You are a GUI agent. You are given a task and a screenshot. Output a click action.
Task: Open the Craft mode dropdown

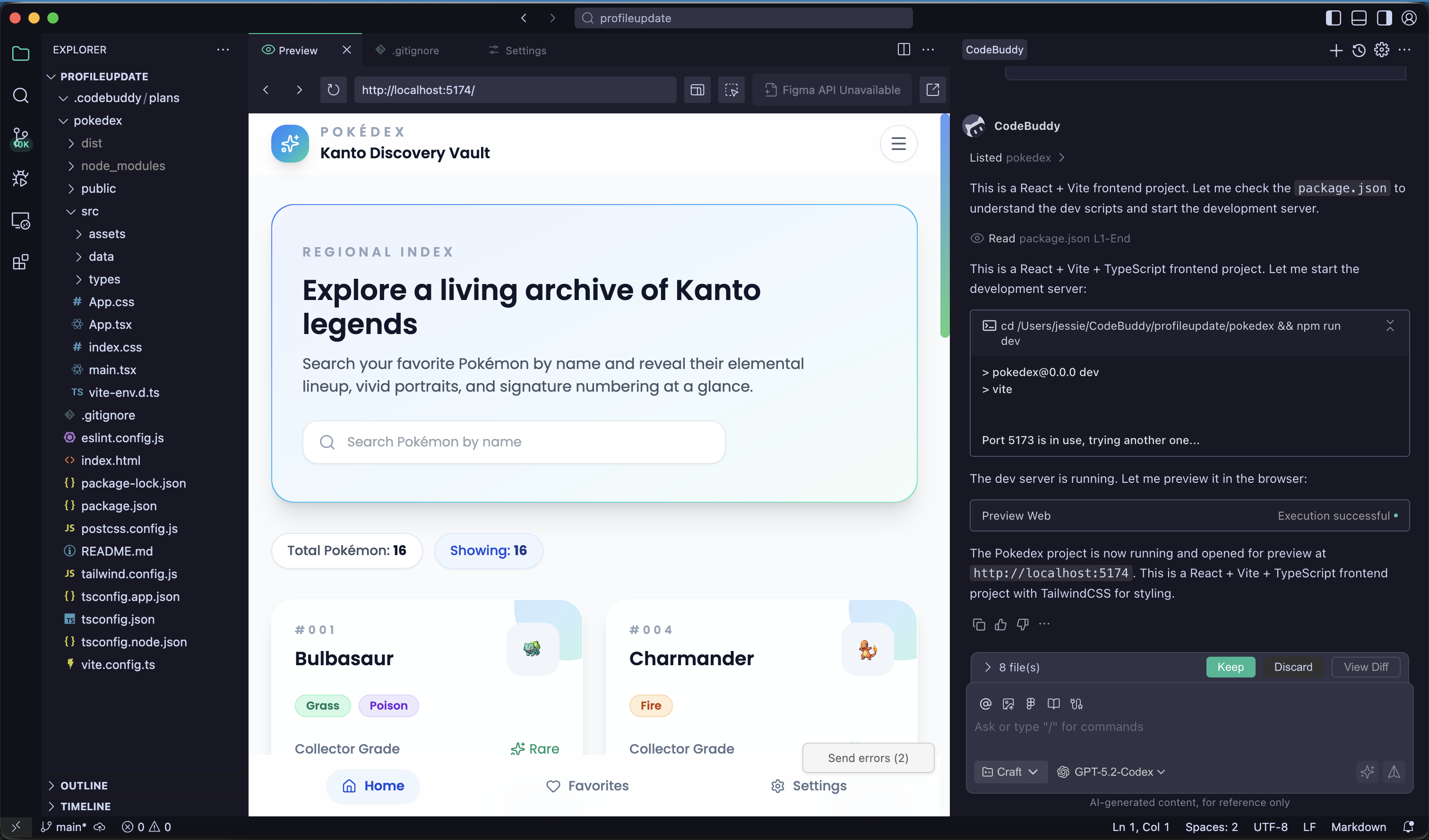coord(1010,771)
